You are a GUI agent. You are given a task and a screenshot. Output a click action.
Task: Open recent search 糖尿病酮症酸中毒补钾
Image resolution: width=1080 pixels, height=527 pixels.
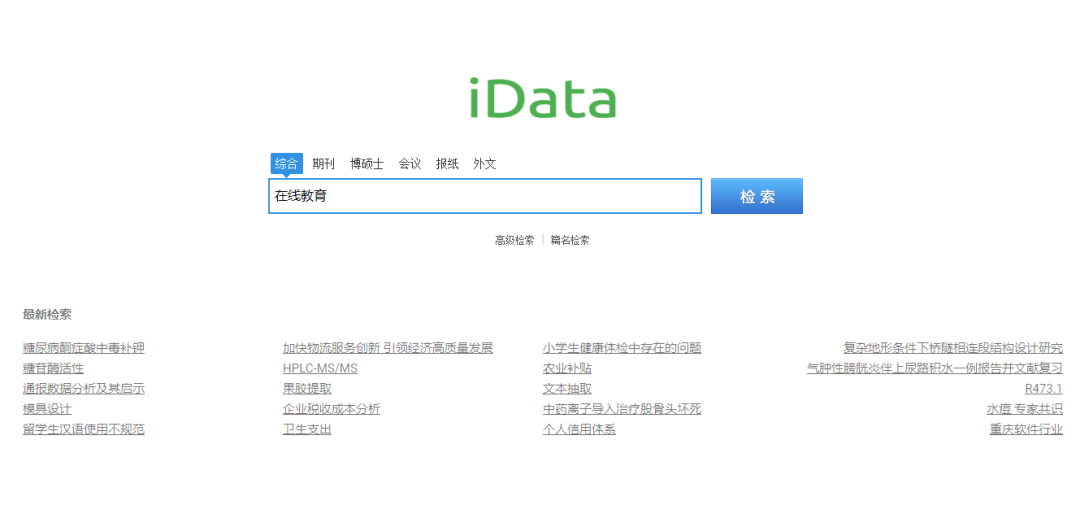click(x=84, y=348)
